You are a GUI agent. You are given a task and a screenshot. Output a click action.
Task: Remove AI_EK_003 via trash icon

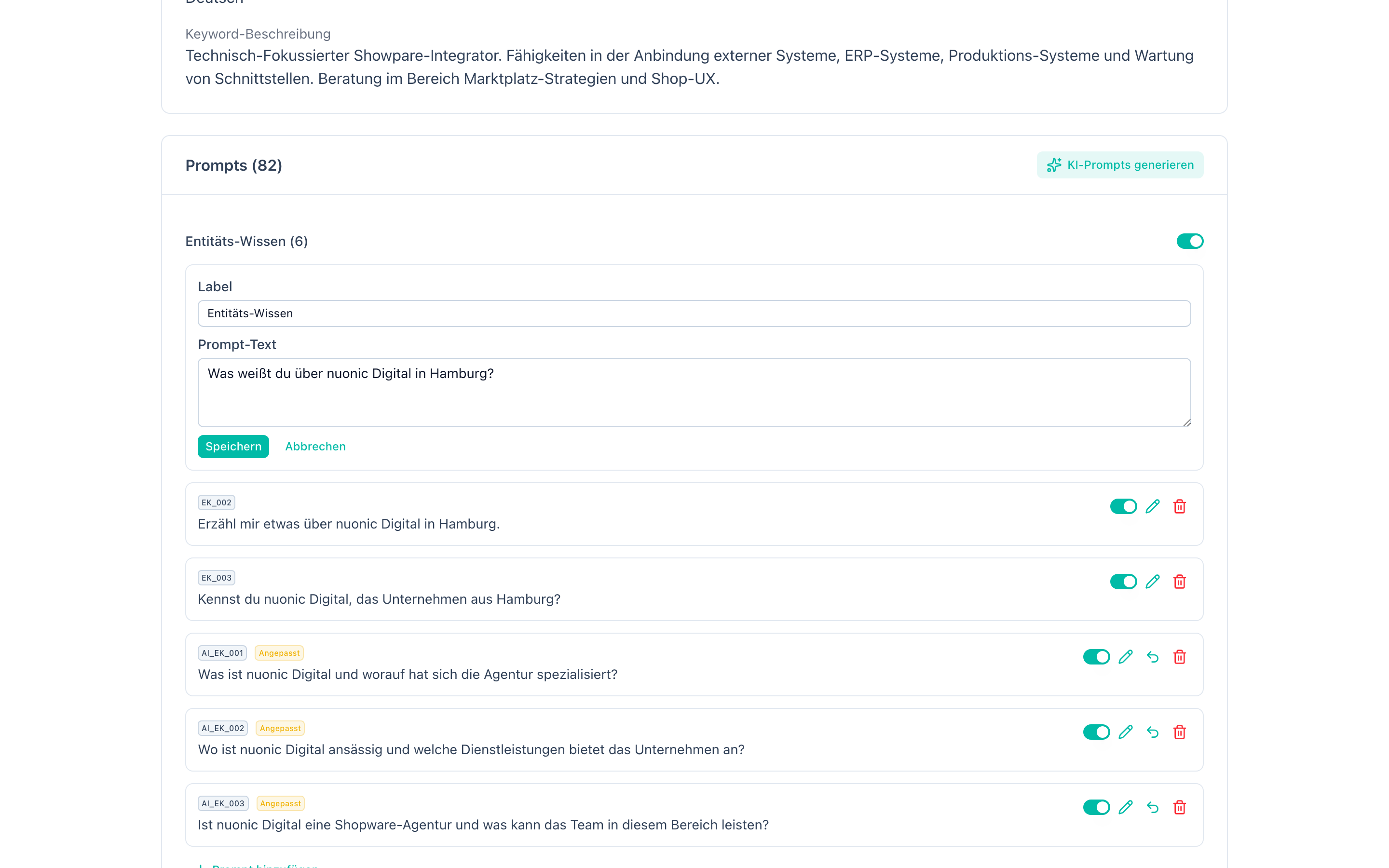click(1180, 807)
